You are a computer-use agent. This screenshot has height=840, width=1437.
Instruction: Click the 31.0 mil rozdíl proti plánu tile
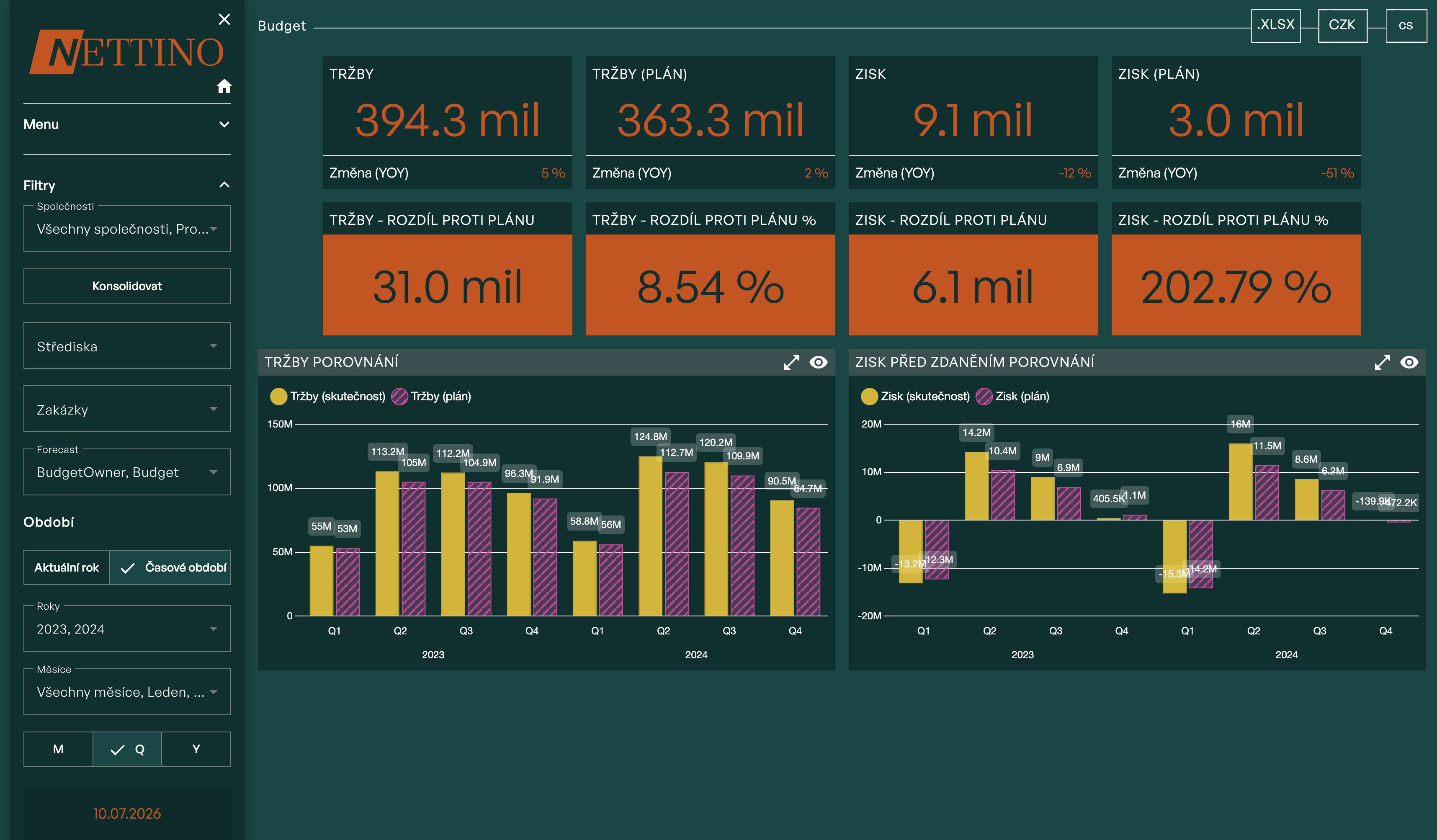(x=448, y=285)
